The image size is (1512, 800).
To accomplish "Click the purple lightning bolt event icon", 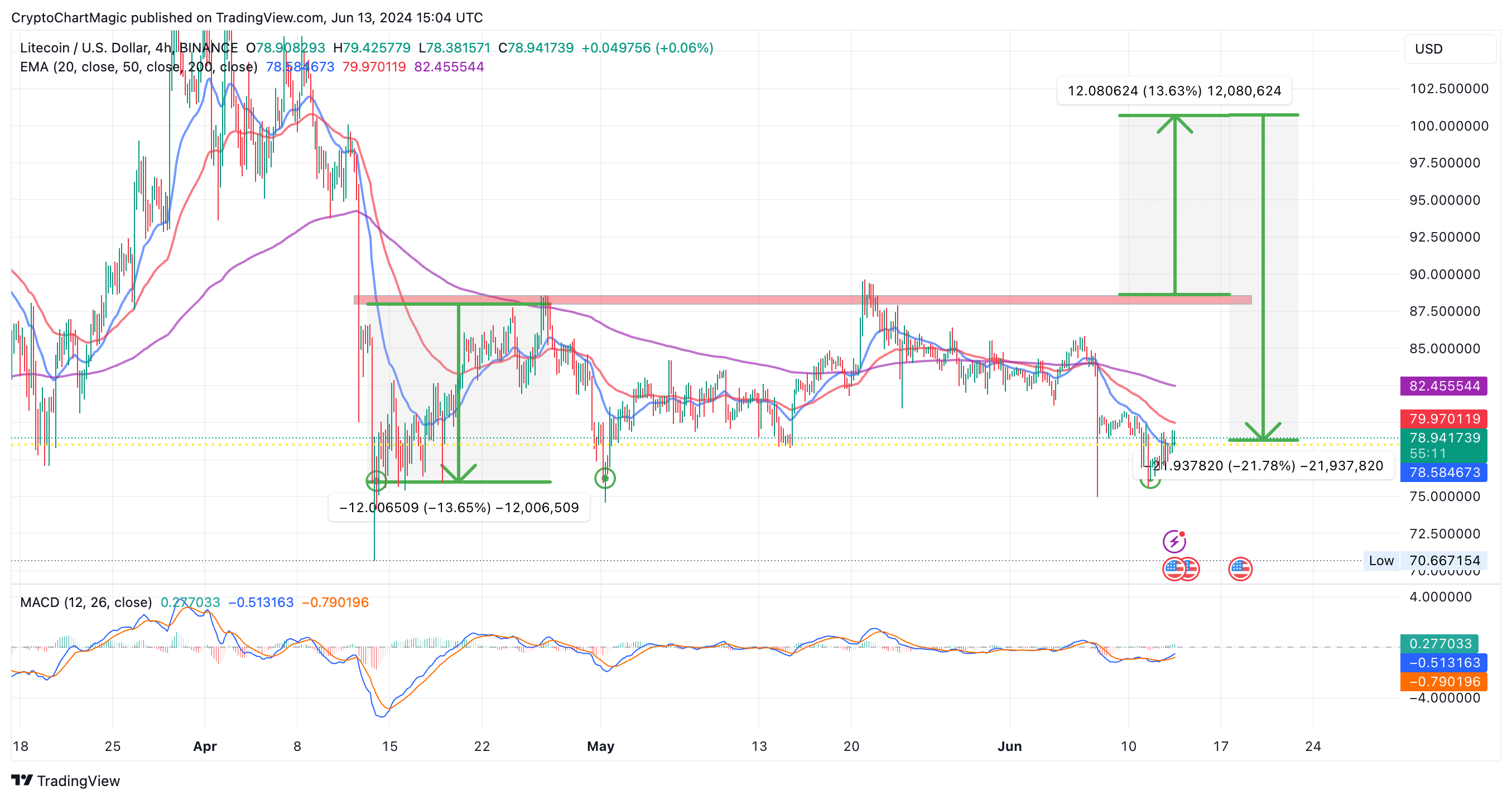I will (1174, 541).
